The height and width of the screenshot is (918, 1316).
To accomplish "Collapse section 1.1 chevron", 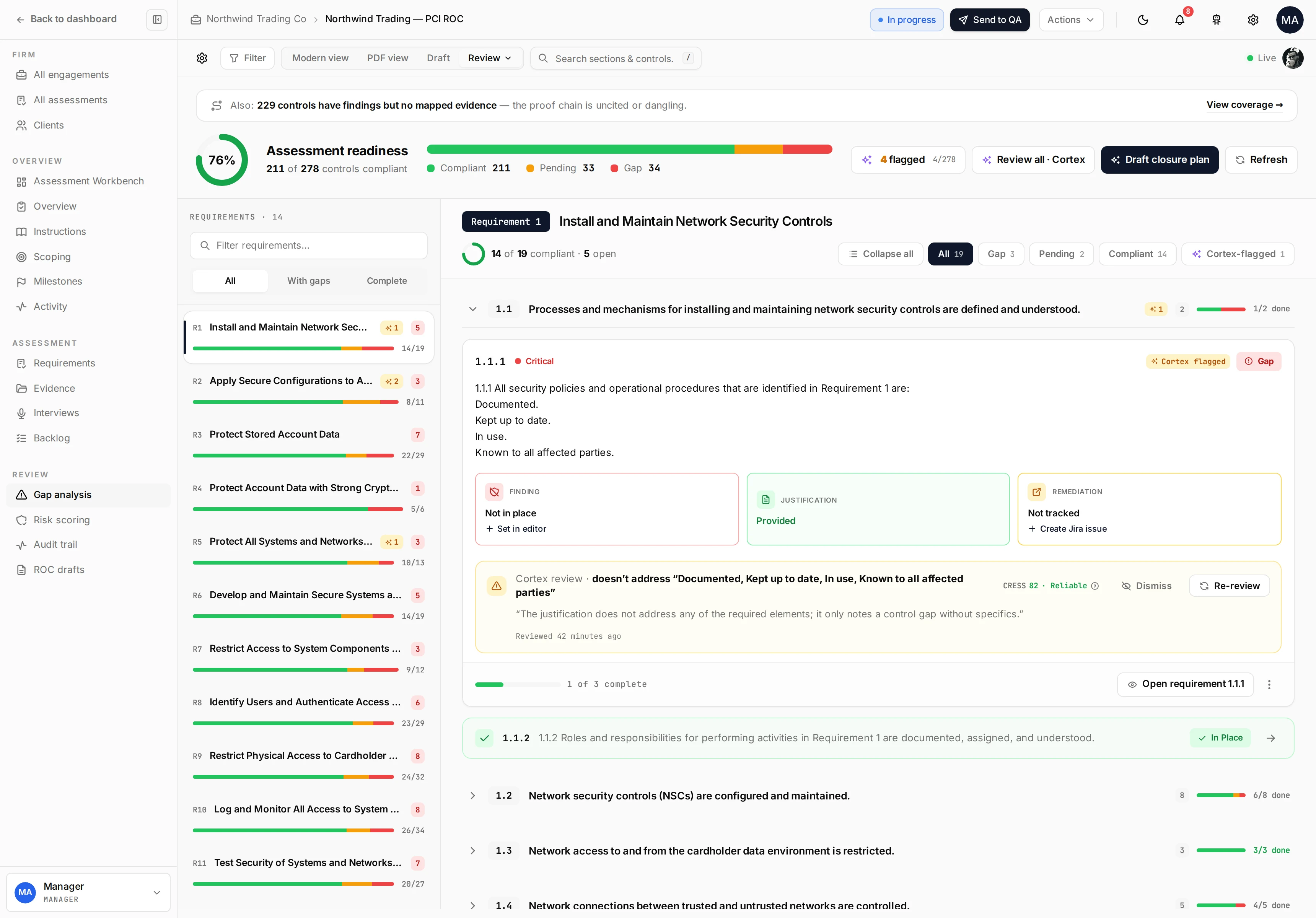I will (473, 309).
